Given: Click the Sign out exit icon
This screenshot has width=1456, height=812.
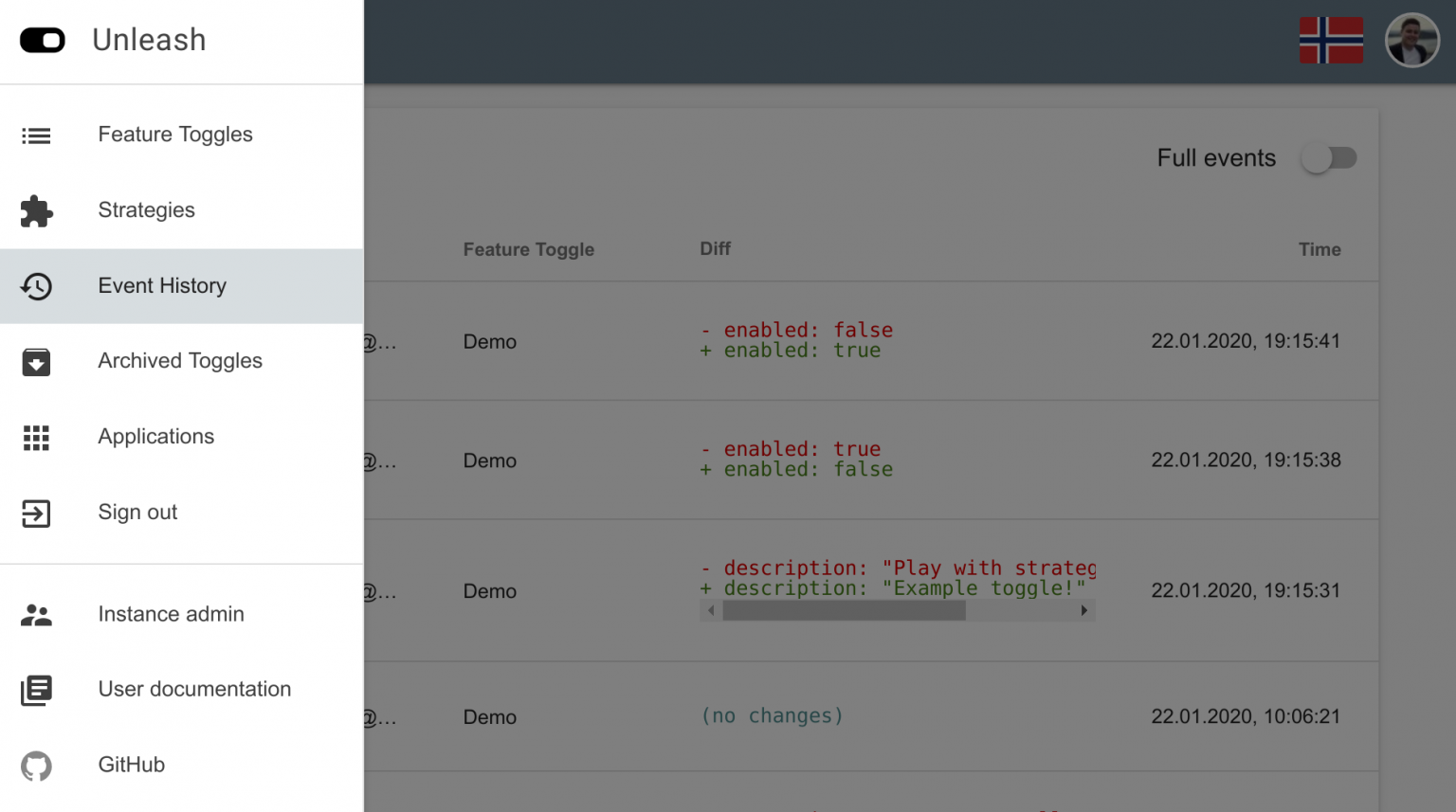Looking at the screenshot, I should pos(36,514).
